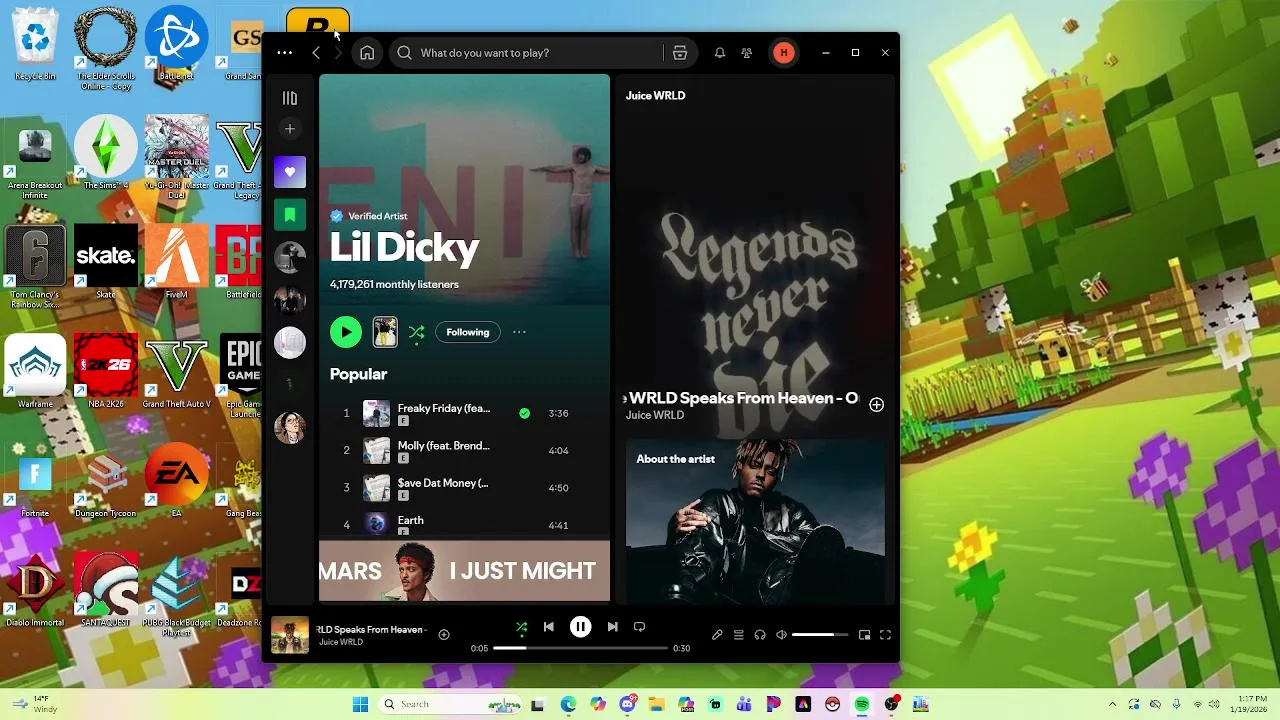
Task: Open the Warframe desktop shortcut
Action: 35,372
